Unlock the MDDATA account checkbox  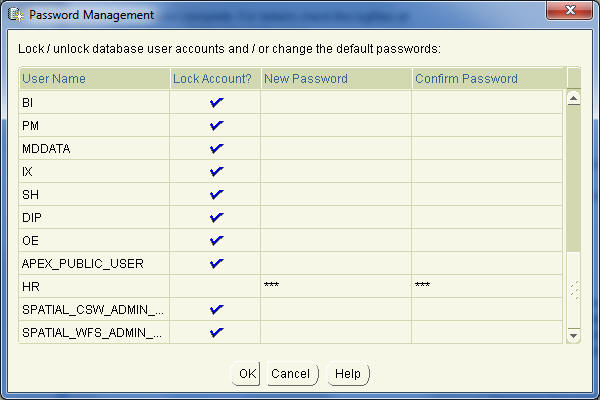click(x=216, y=149)
